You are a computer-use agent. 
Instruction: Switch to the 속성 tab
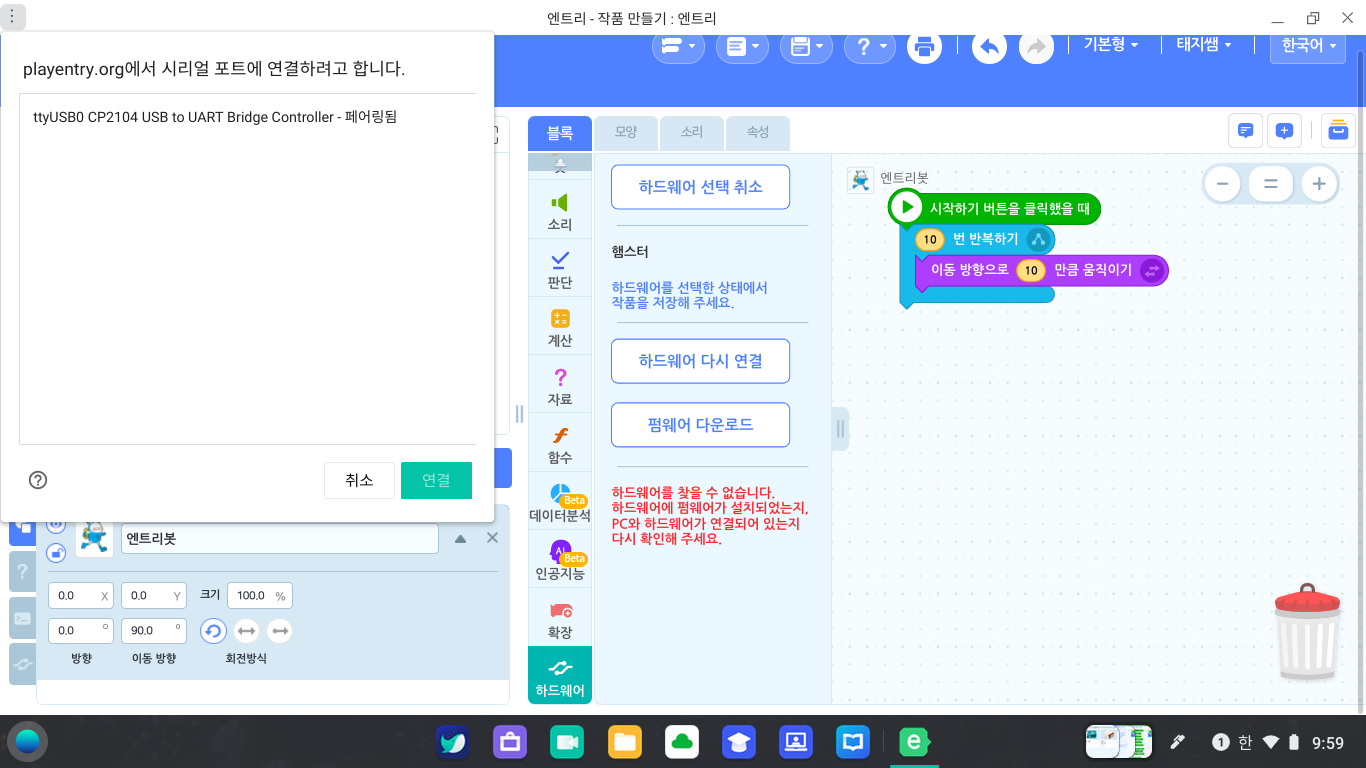click(x=758, y=132)
